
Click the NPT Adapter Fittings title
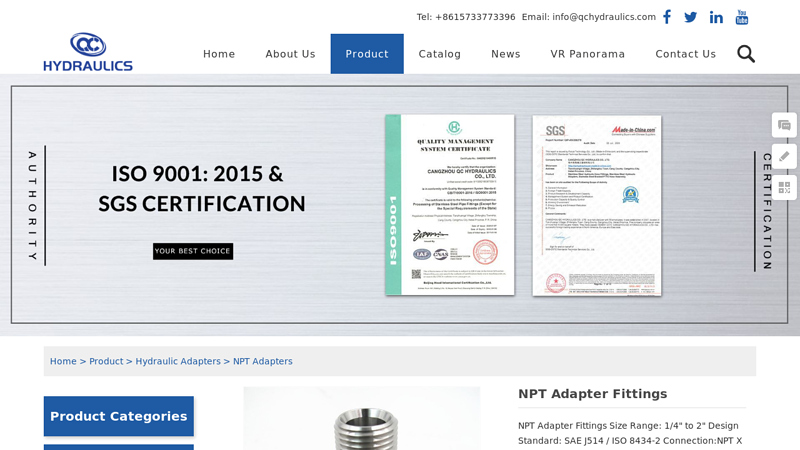click(x=593, y=394)
